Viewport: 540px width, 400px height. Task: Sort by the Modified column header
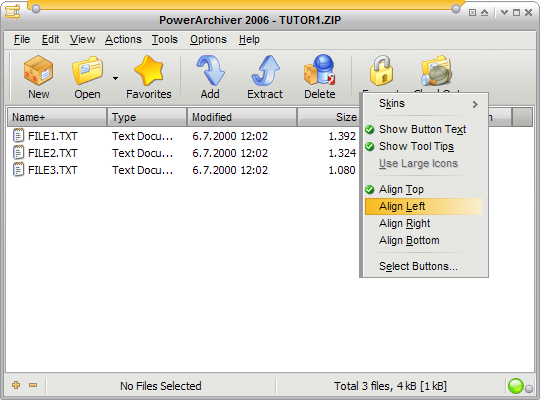tap(242, 117)
